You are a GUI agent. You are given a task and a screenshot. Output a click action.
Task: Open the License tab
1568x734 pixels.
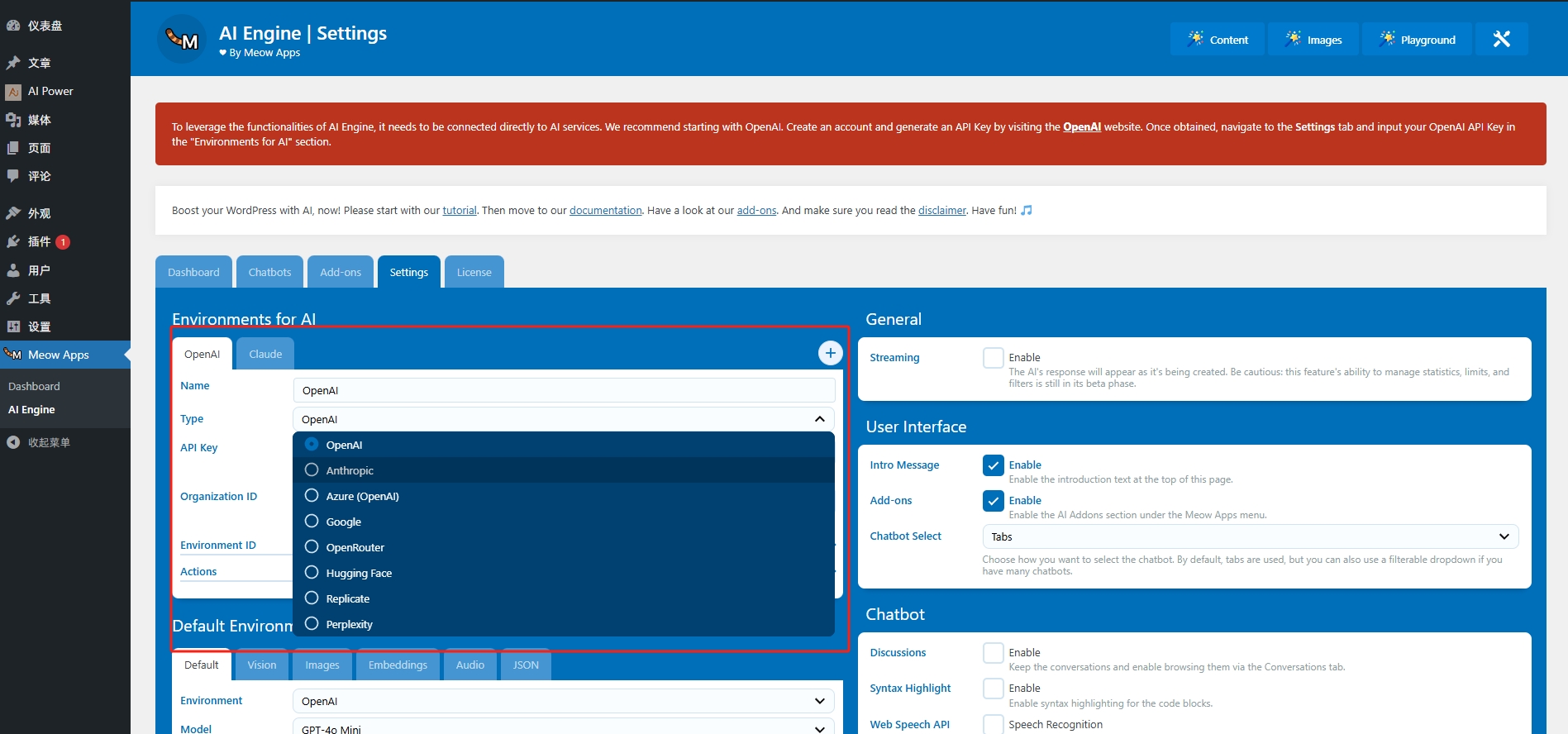pos(474,272)
